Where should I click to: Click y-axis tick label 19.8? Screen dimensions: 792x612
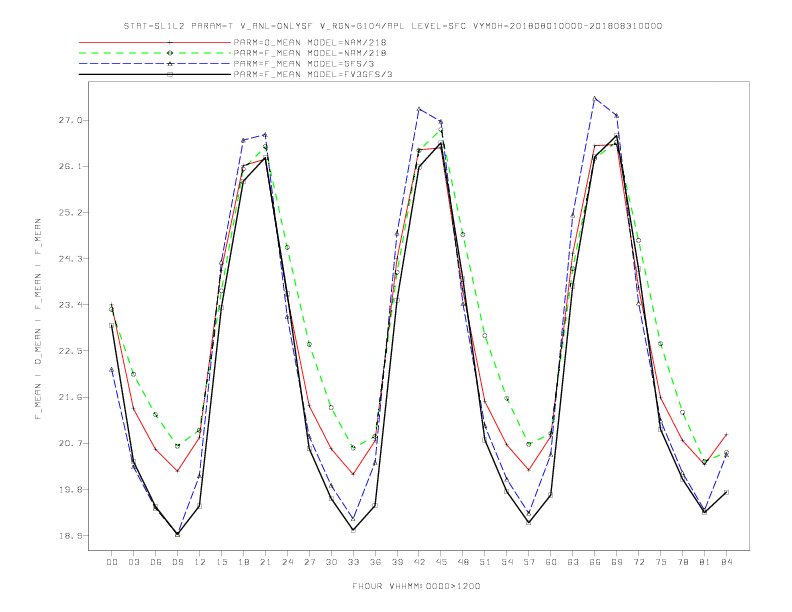pos(70,489)
